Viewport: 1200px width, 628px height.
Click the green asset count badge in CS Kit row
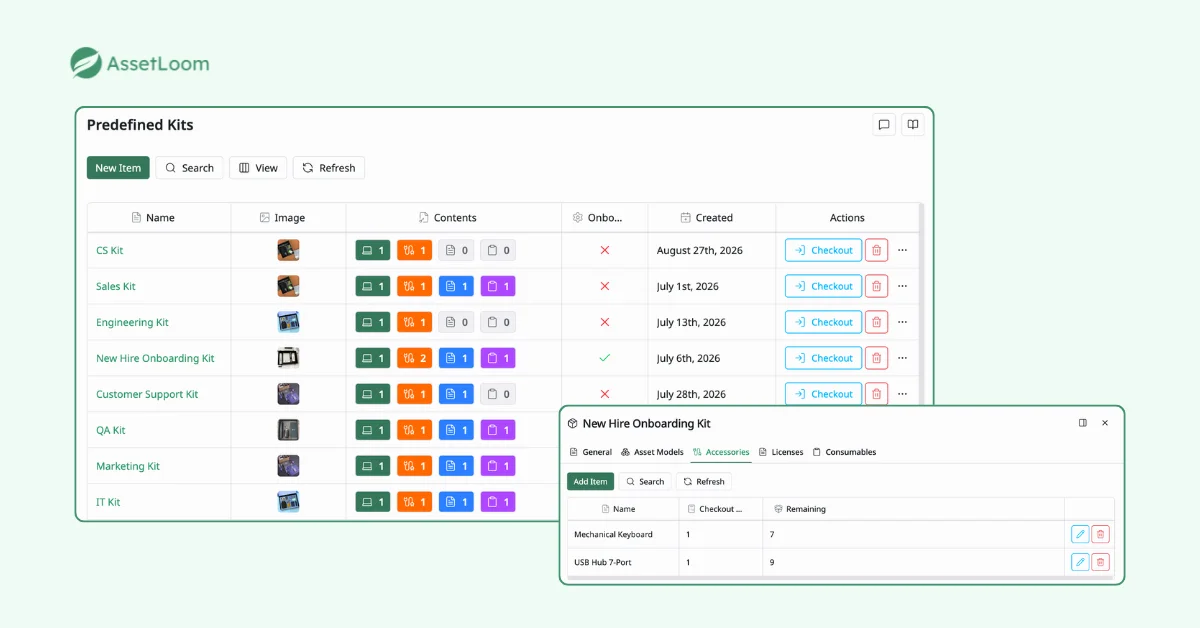coord(373,250)
